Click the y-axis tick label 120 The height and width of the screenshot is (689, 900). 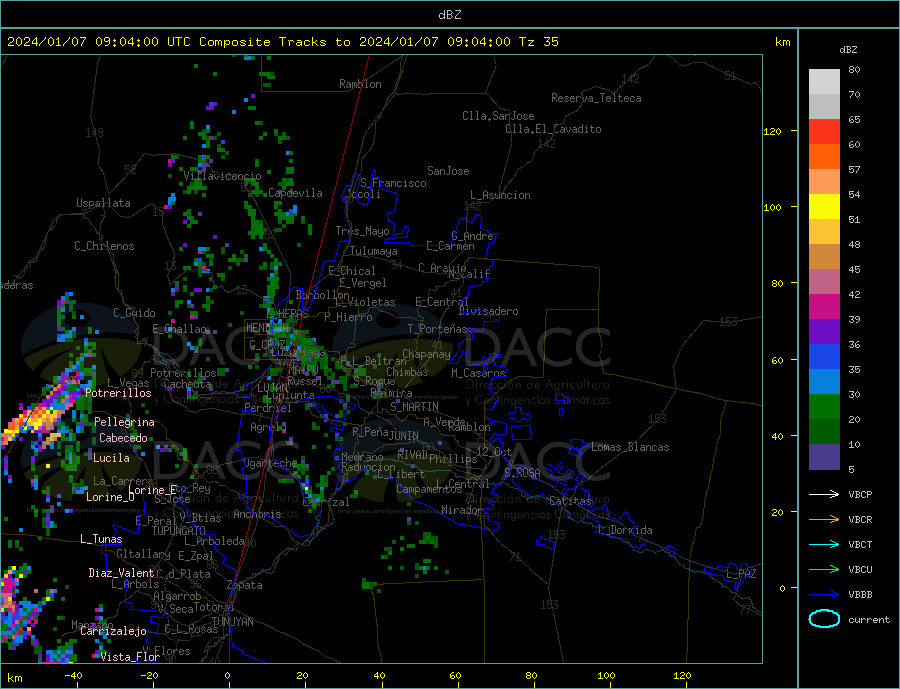773,131
